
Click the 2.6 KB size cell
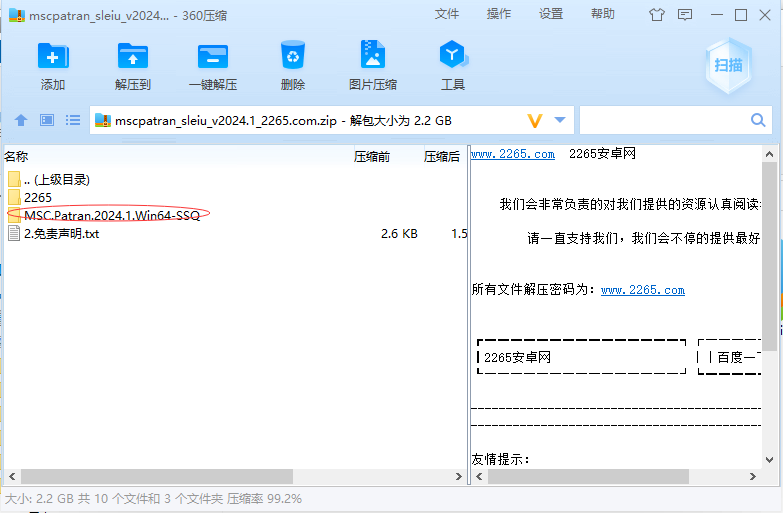399,233
